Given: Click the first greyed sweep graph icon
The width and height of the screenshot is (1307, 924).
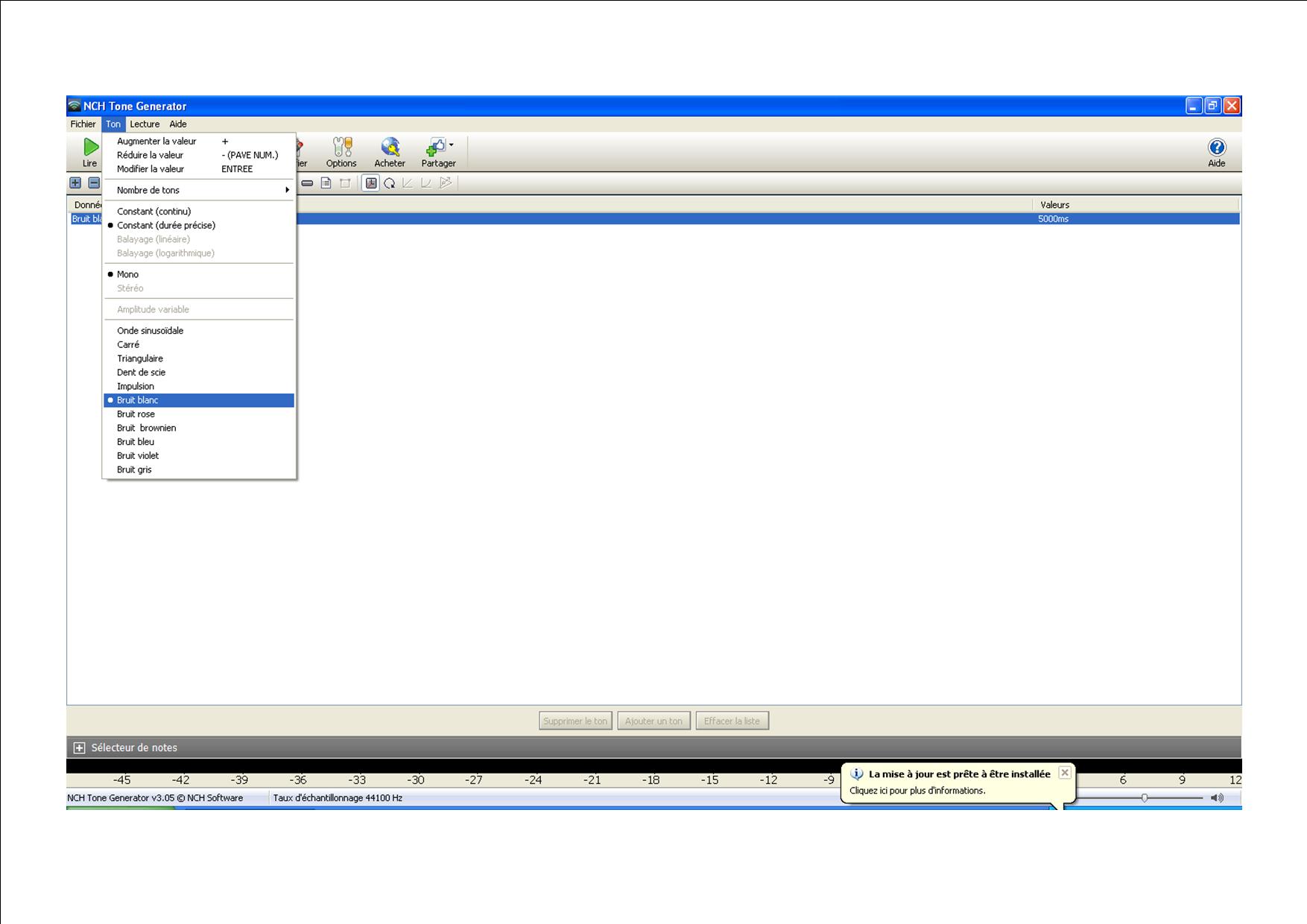Looking at the screenshot, I should tap(408, 183).
